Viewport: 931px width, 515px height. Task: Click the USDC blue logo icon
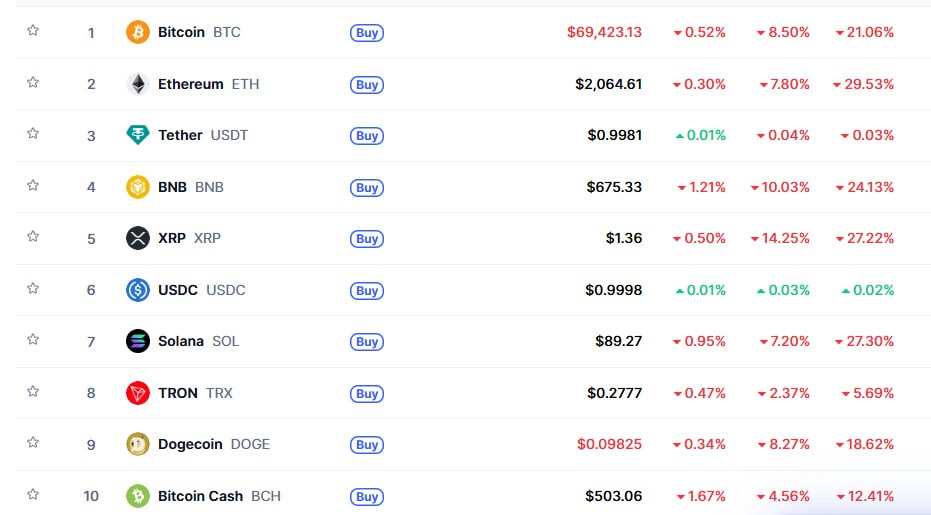(x=138, y=290)
